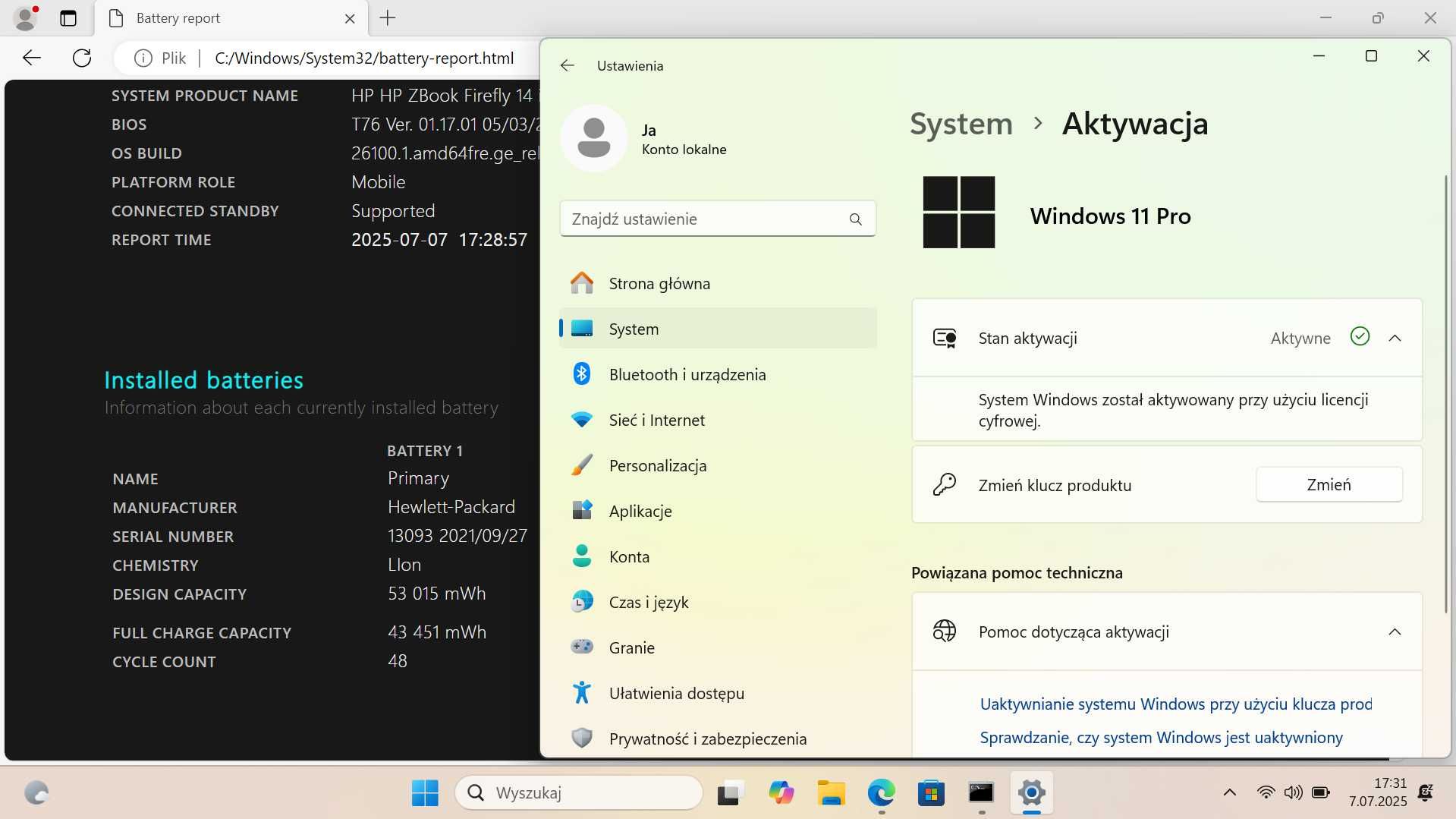Open Czas i język settings
Image resolution: width=1456 pixels, height=819 pixels.
tap(718, 602)
